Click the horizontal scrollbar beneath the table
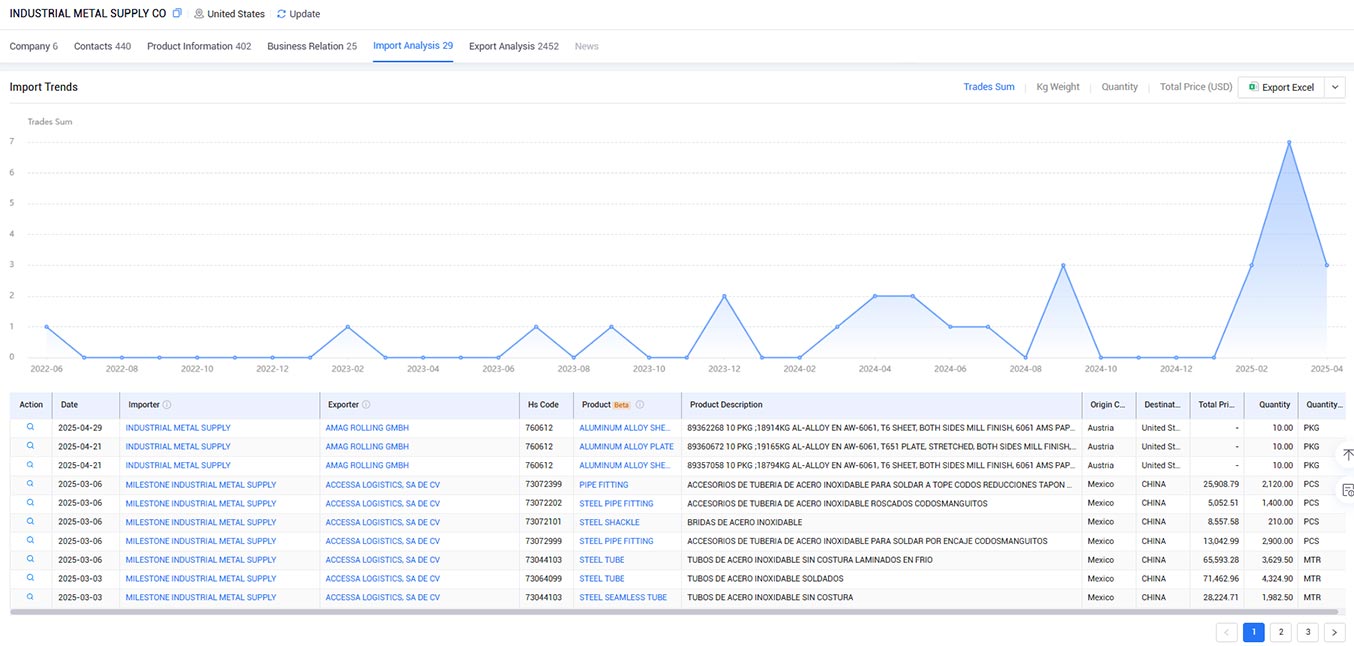Screen dimensions: 1354x646 pyautogui.click(x=676, y=611)
